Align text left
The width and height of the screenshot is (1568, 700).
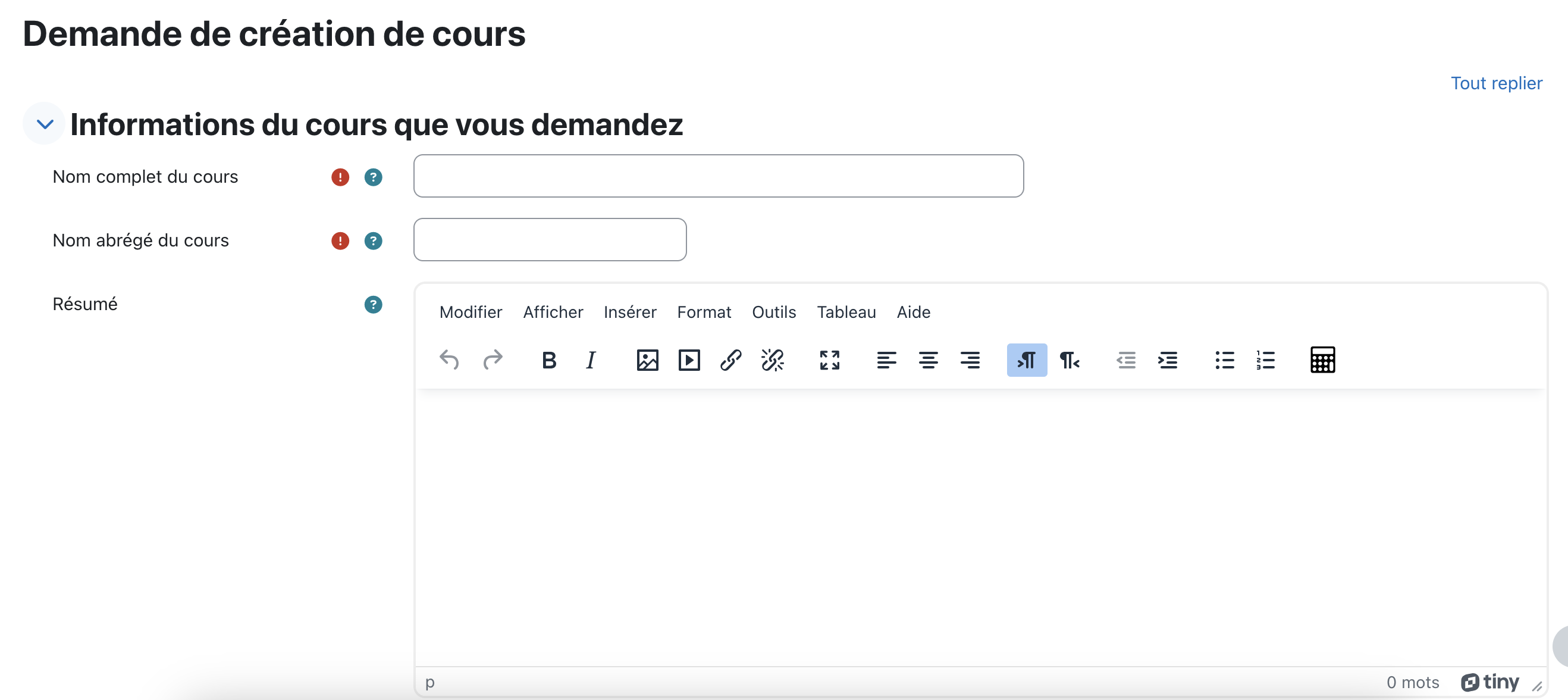click(886, 360)
